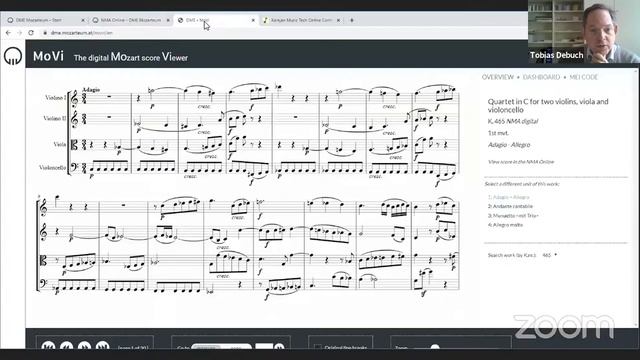The height and width of the screenshot is (360, 640).
Task: Click the 'Select a different unit of this work' label
Action: 522,184
